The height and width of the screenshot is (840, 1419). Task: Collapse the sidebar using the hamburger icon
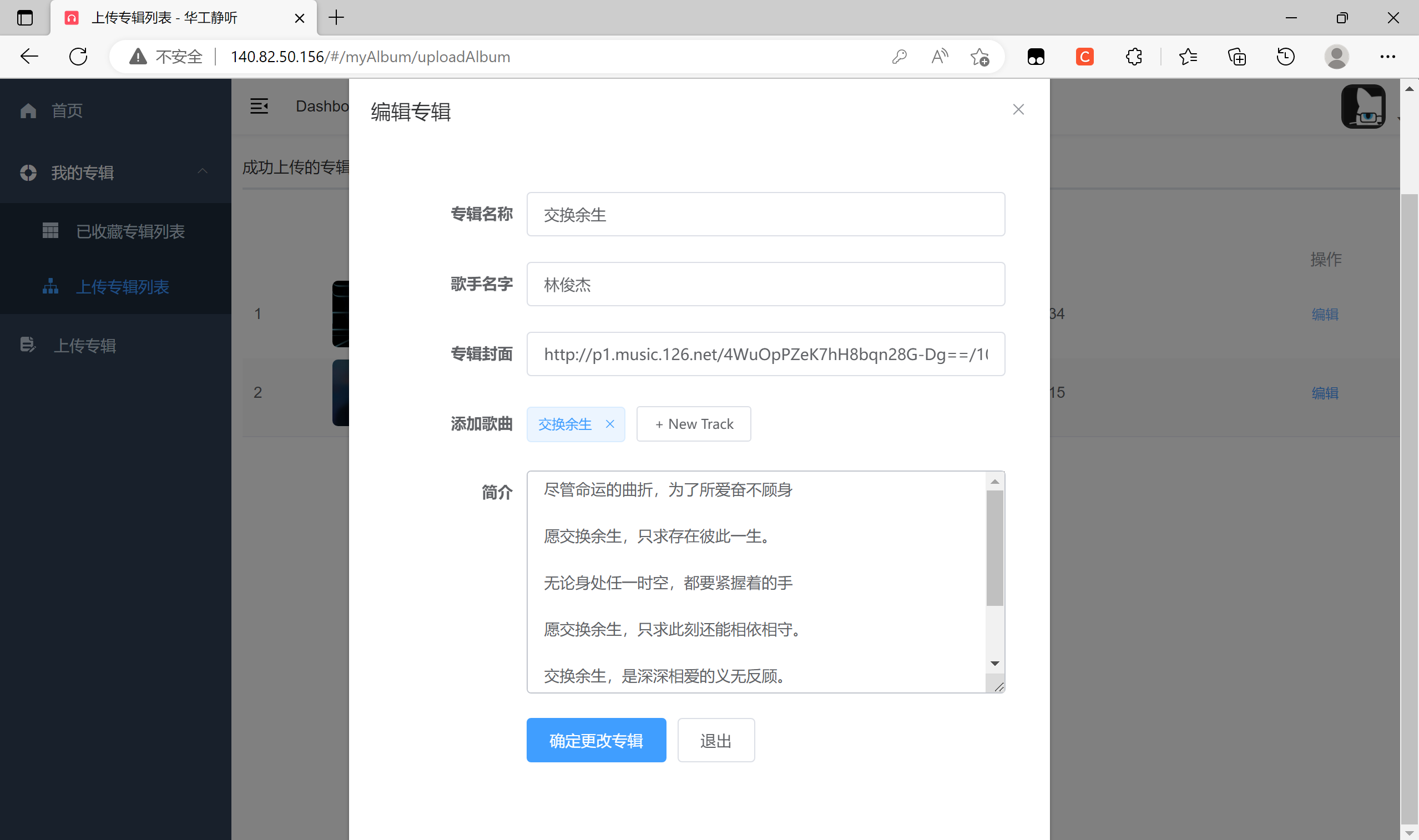point(259,106)
